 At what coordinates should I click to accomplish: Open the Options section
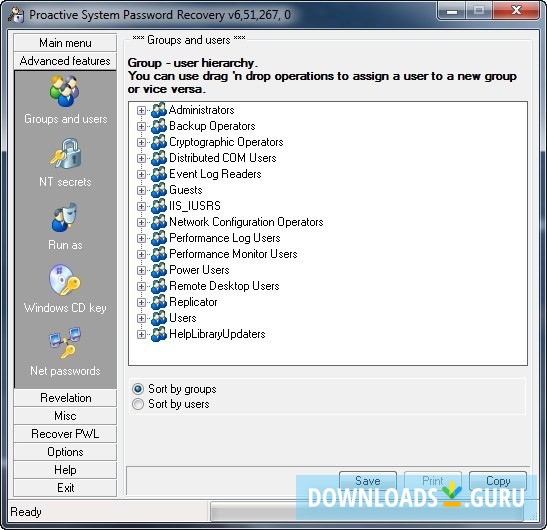point(65,452)
